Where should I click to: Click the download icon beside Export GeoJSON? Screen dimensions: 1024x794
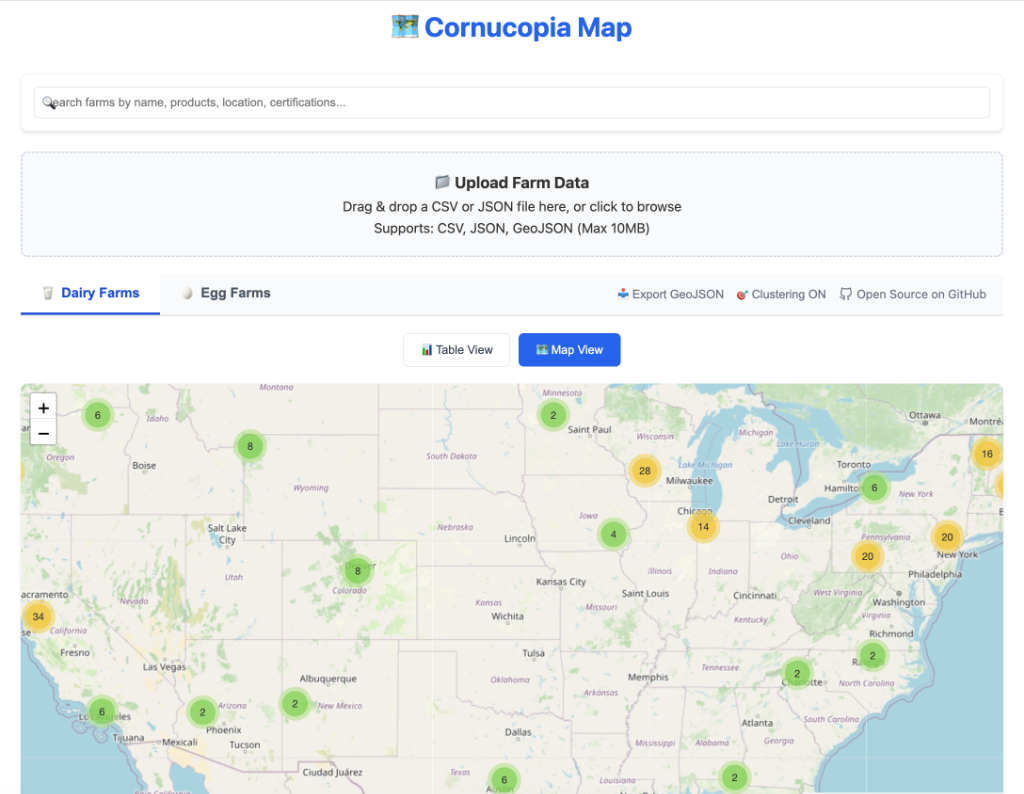tap(622, 294)
